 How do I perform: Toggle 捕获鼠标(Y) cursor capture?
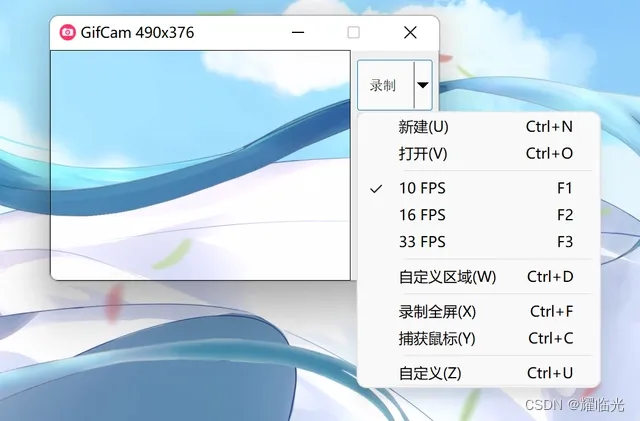(478, 339)
